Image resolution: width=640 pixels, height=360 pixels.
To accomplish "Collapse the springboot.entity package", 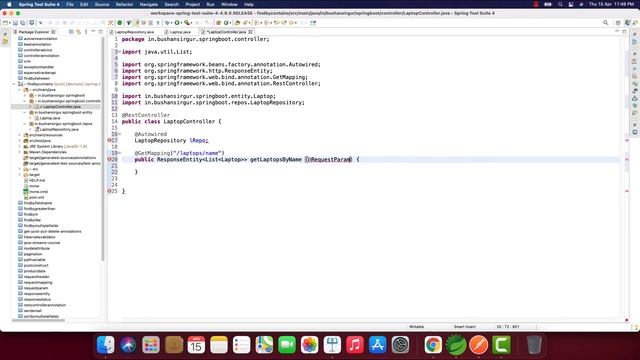I will [25, 112].
